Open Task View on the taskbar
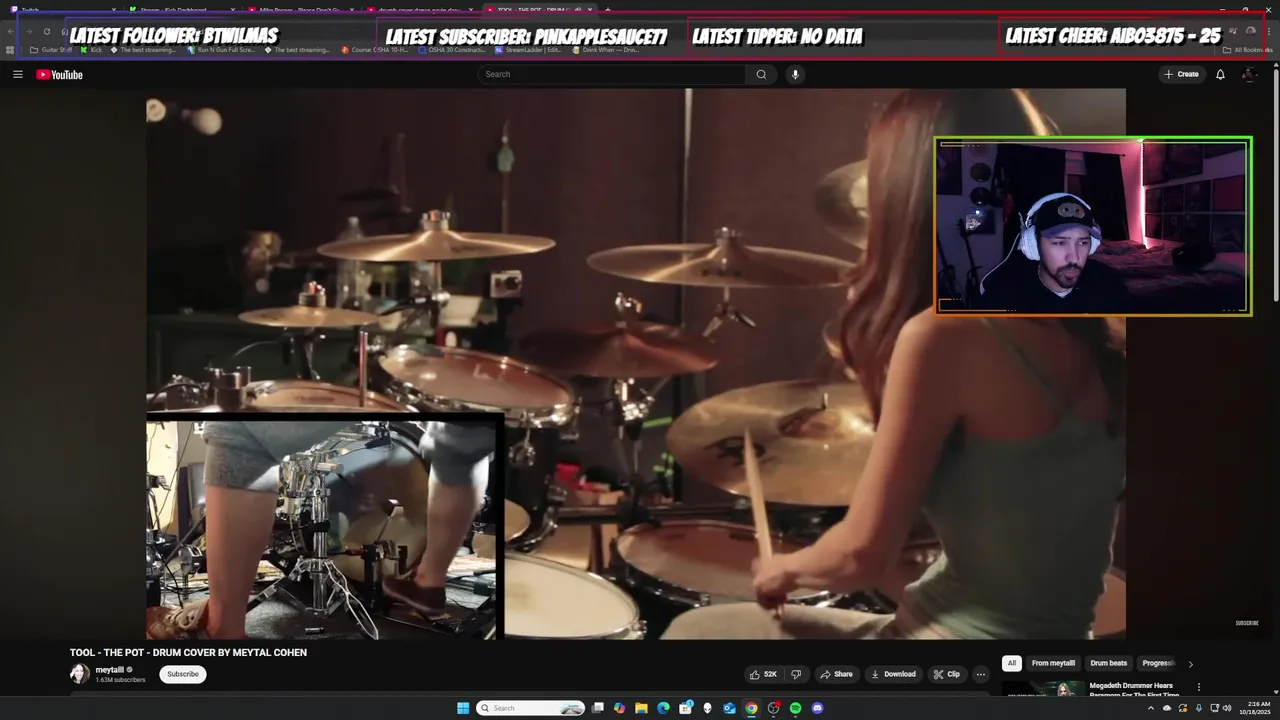Screen dimensions: 1280x720 pyautogui.click(x=598, y=708)
